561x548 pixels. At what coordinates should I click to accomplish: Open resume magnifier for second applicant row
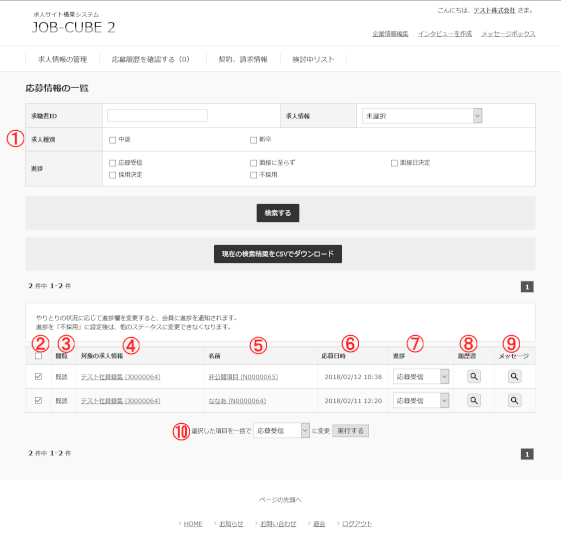tap(474, 400)
